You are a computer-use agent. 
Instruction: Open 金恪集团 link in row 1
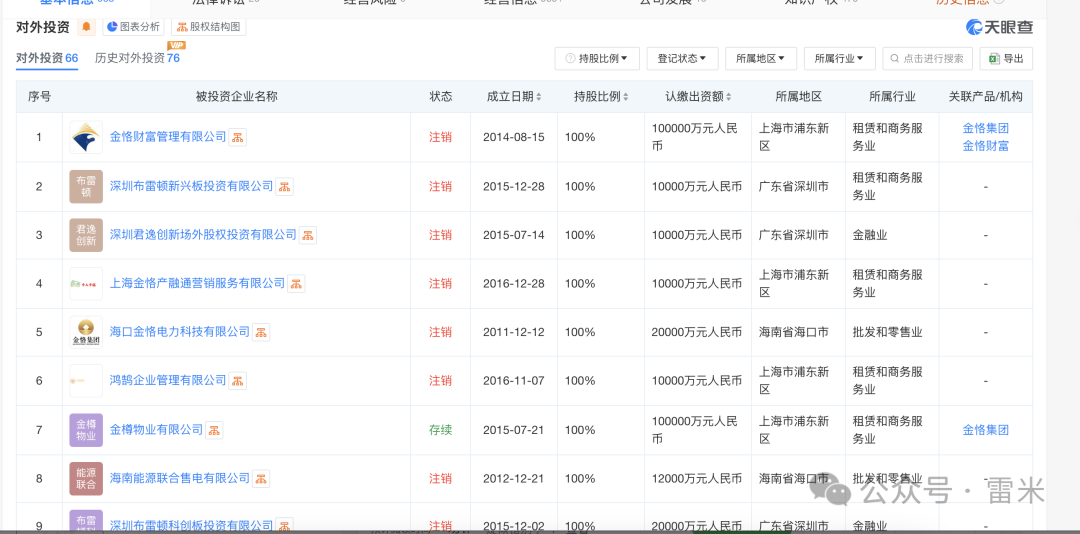(x=986, y=128)
